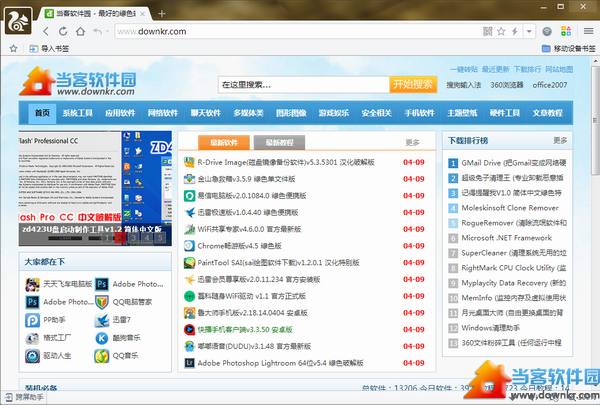This screenshot has height=405, width=600.
Task: Click the 一键转贴 top link
Action: (x=464, y=69)
